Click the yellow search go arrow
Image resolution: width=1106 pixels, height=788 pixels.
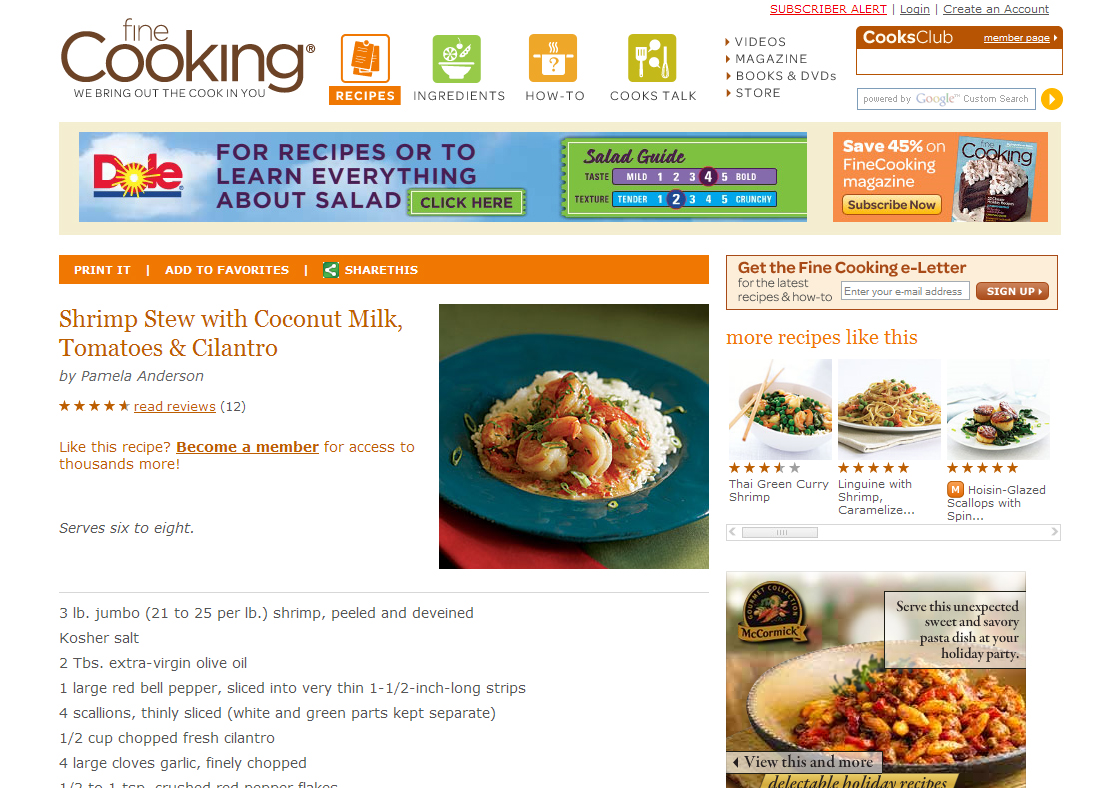coord(1052,99)
